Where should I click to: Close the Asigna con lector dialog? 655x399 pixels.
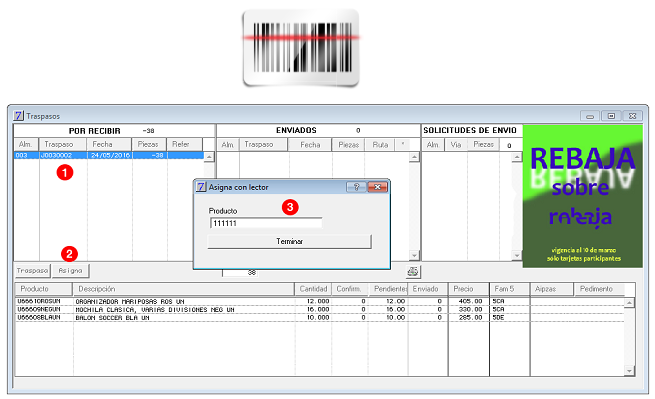pyautogui.click(x=378, y=187)
